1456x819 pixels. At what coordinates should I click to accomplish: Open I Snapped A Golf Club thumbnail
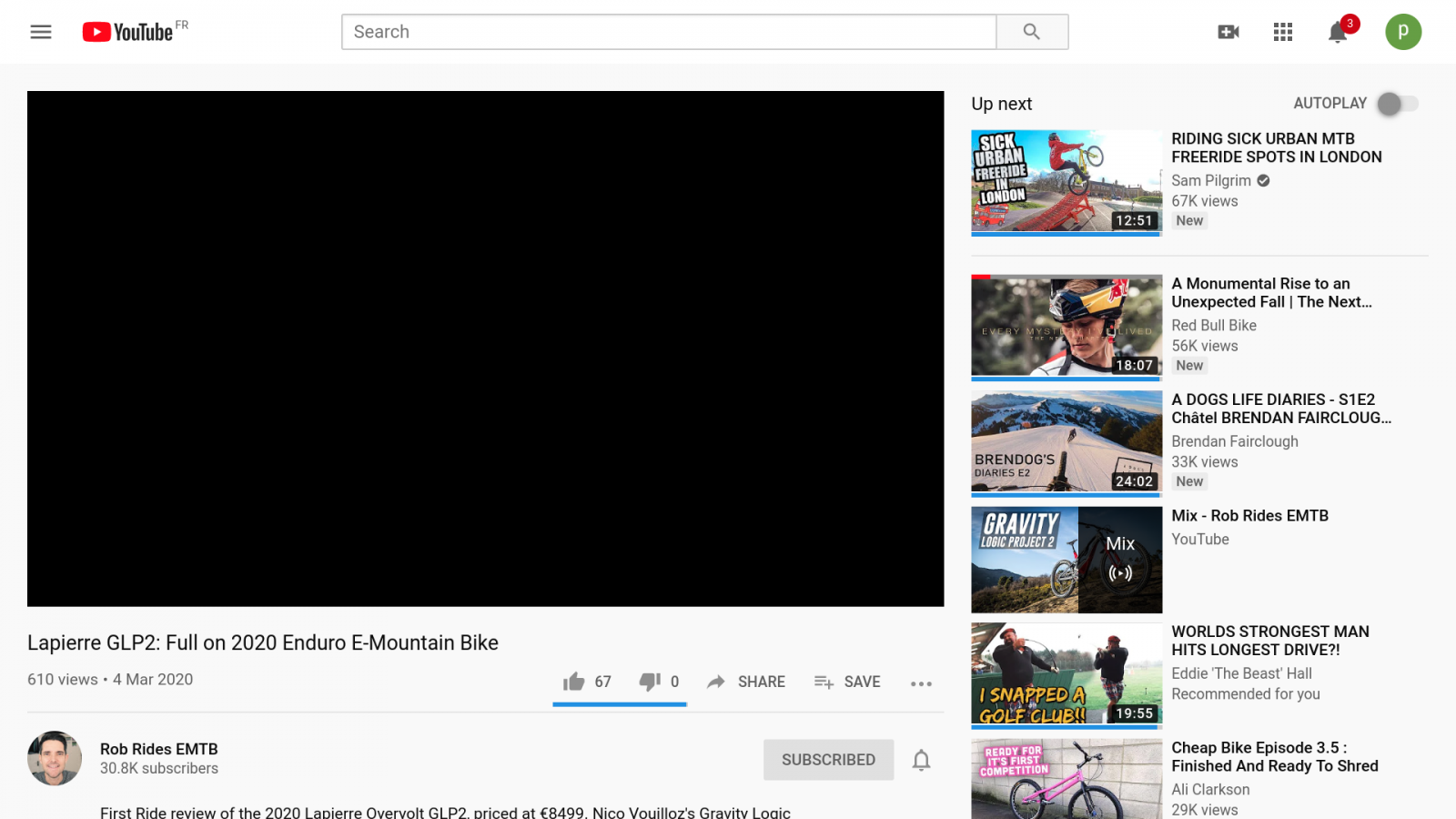(x=1067, y=676)
